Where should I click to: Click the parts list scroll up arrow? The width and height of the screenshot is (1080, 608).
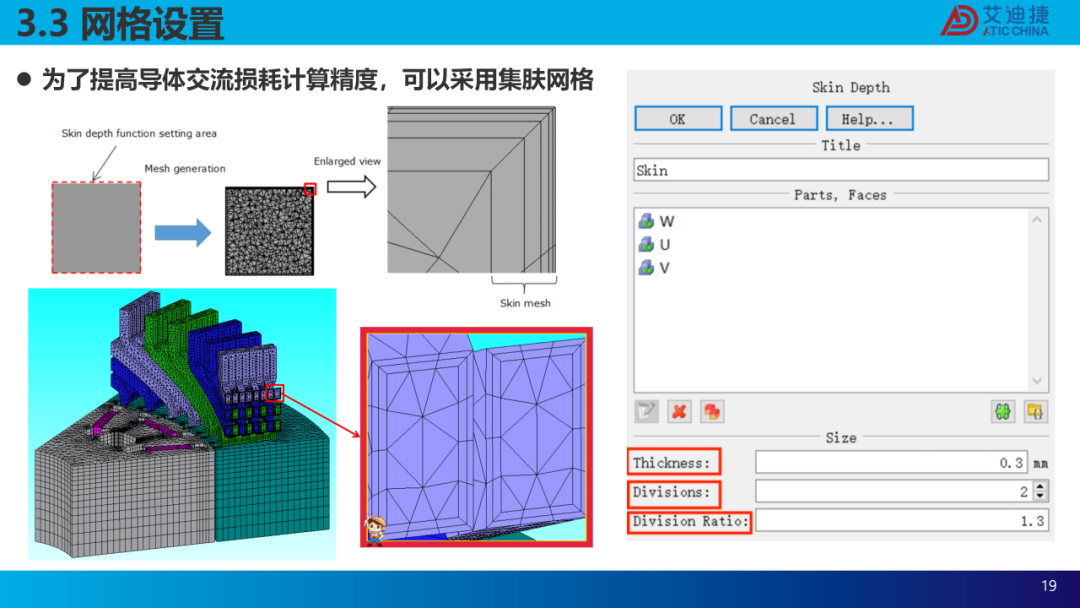[1037, 220]
